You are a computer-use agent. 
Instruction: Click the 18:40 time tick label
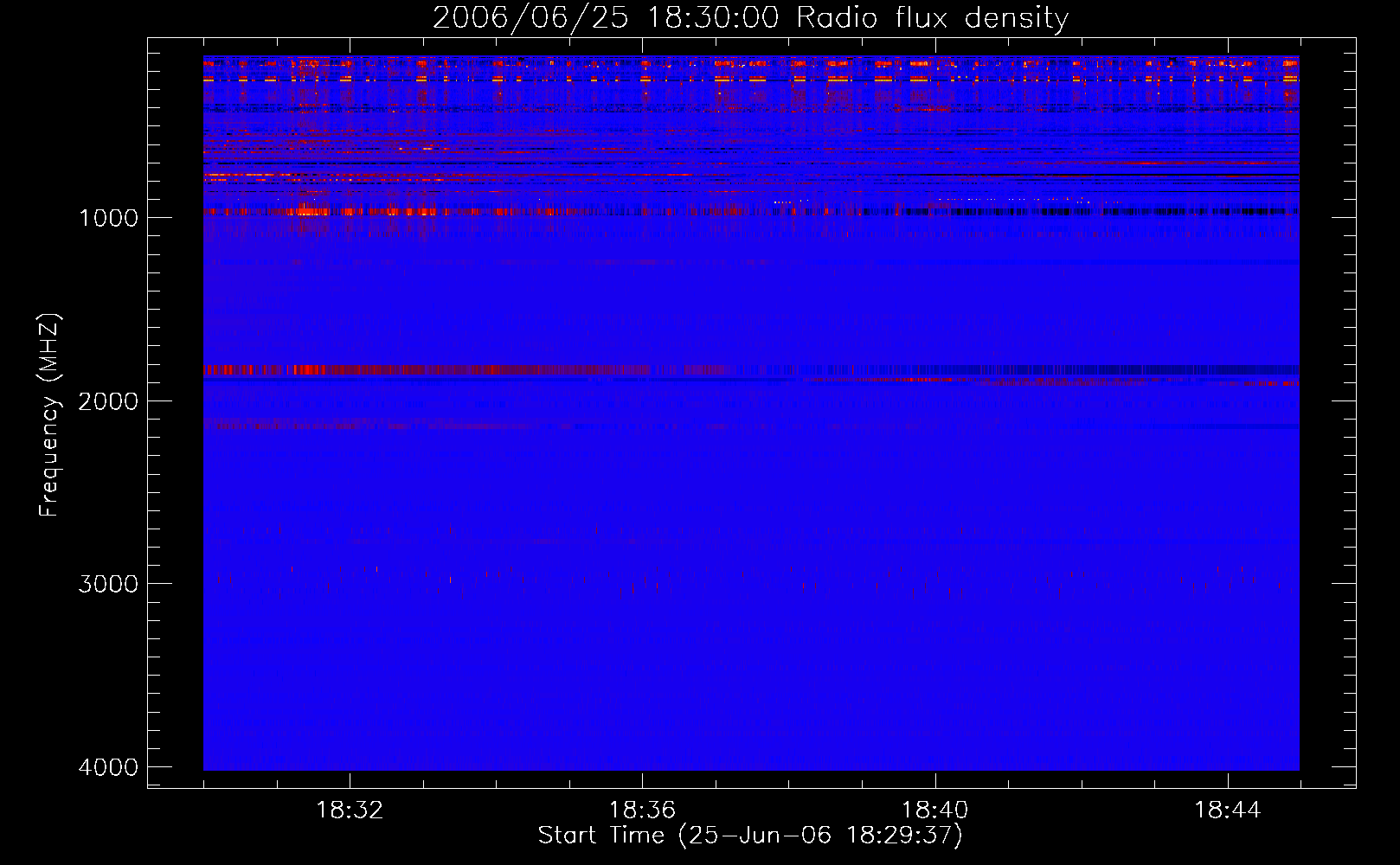(x=935, y=811)
